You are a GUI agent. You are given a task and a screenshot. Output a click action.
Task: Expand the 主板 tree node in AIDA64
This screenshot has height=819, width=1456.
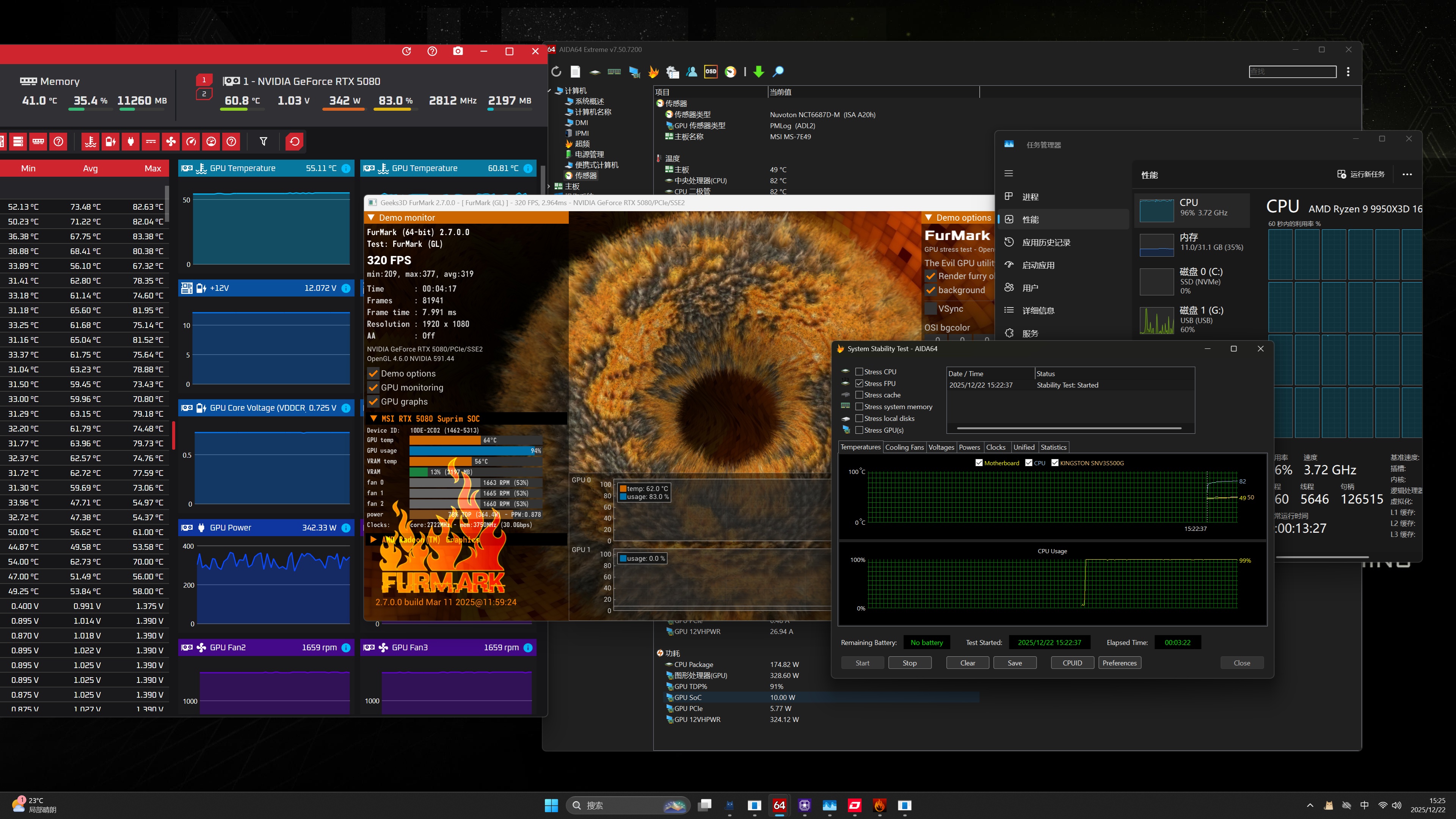click(549, 186)
